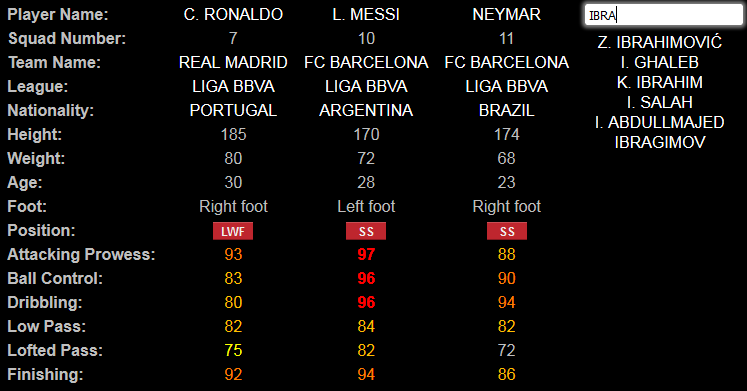Click the SS position badge under Neymar
Image resolution: width=747 pixels, height=391 pixels.
[506, 231]
